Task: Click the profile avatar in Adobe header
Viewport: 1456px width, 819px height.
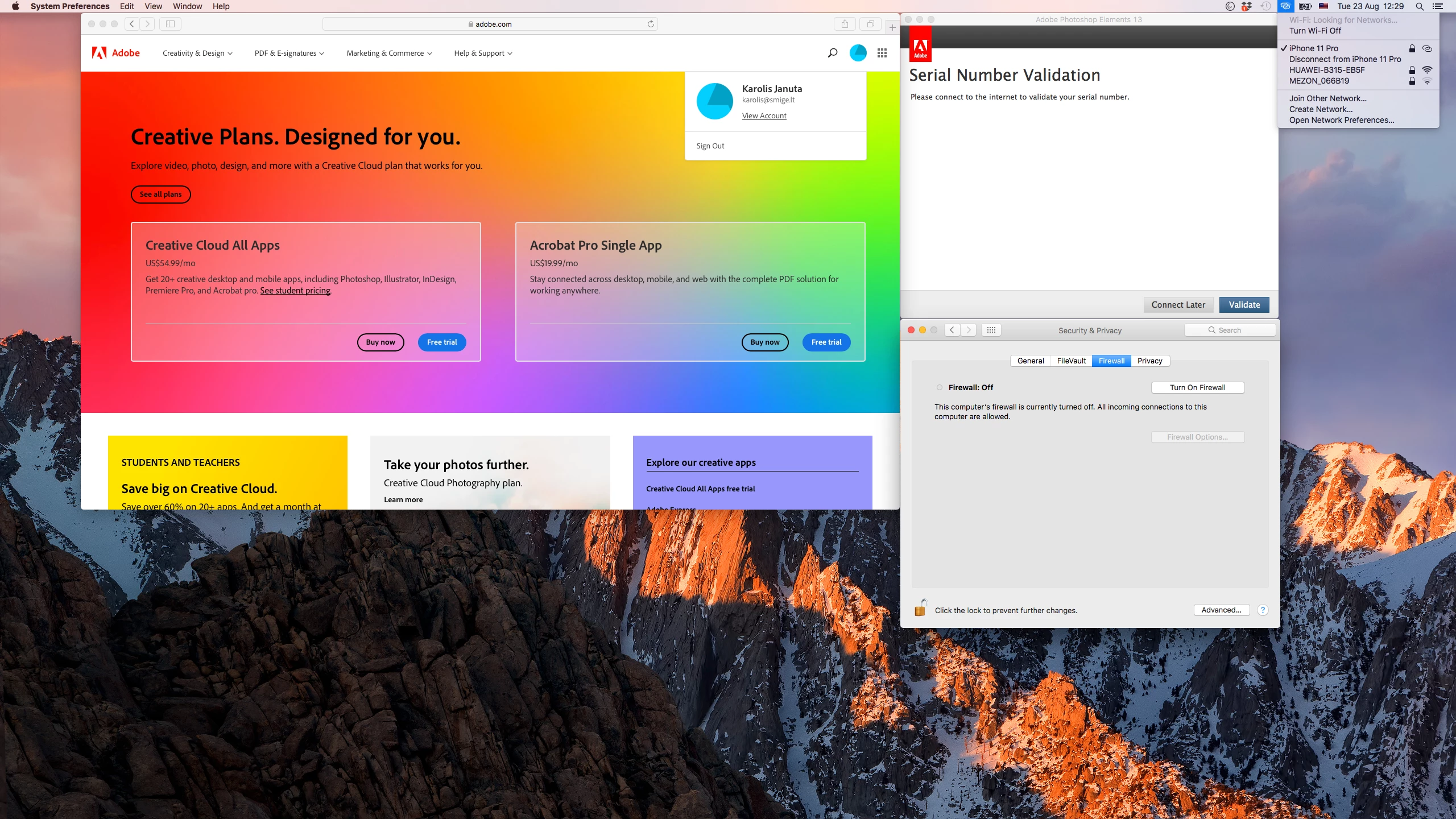Action: click(x=858, y=53)
